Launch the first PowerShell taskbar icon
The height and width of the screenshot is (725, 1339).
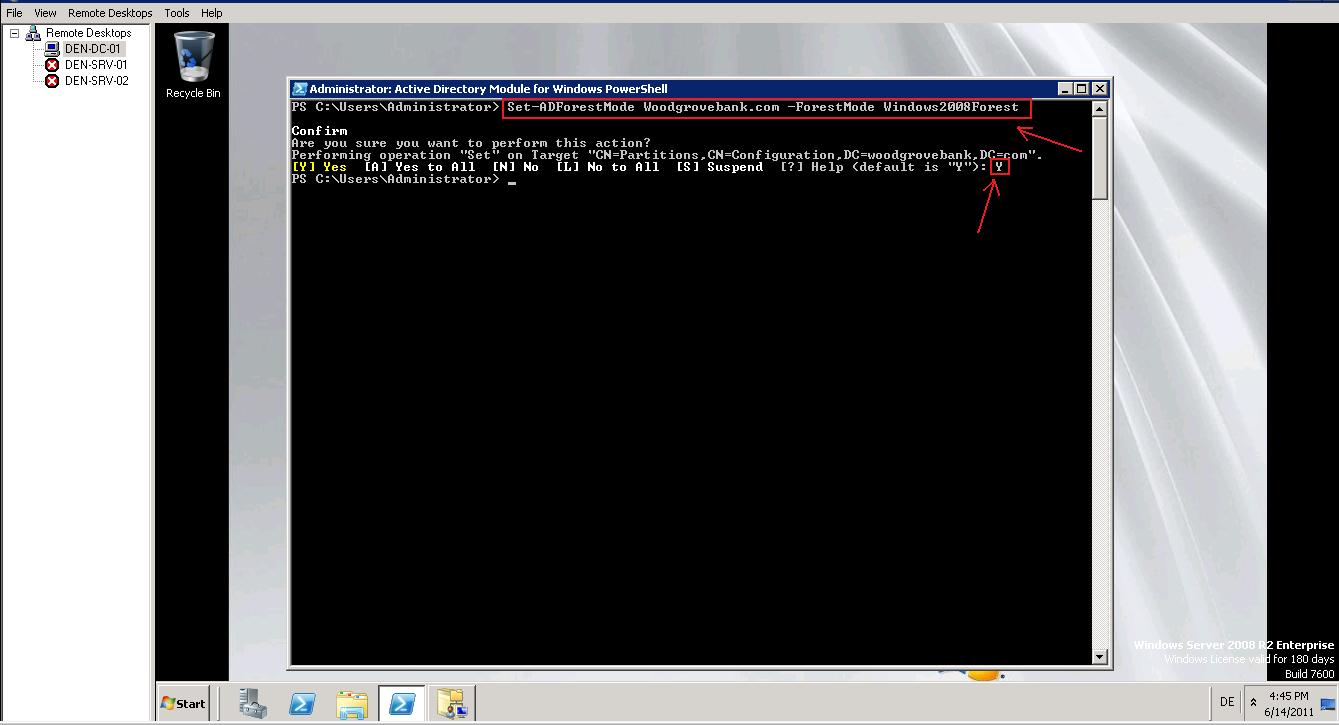[x=303, y=703]
